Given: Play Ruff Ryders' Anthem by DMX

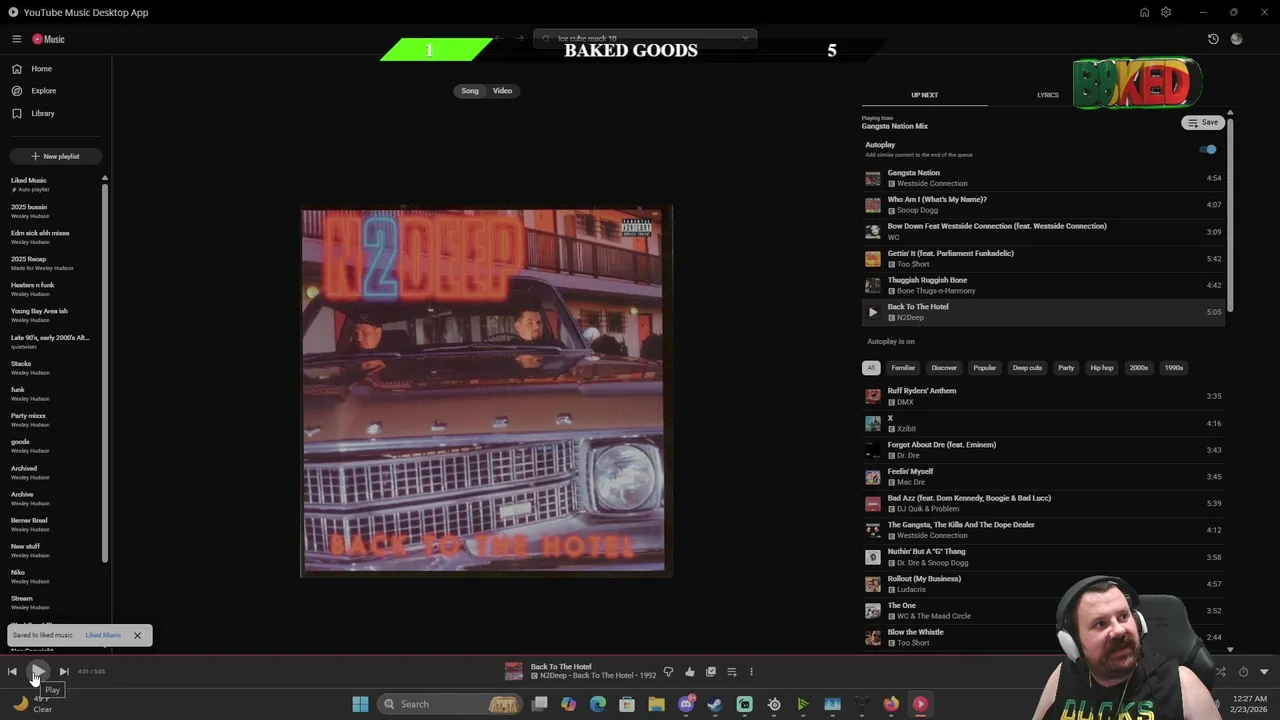Looking at the screenshot, I should coord(1042,396).
